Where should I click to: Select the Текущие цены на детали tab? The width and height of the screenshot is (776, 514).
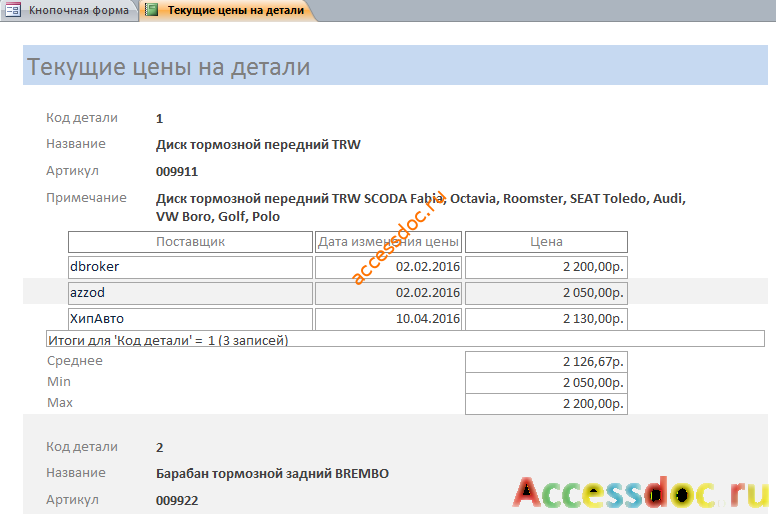[228, 10]
